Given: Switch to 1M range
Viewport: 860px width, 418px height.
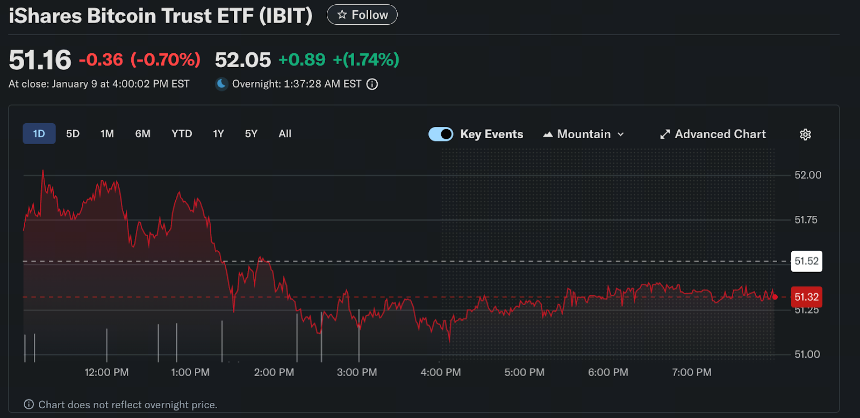Looking at the screenshot, I should (107, 133).
